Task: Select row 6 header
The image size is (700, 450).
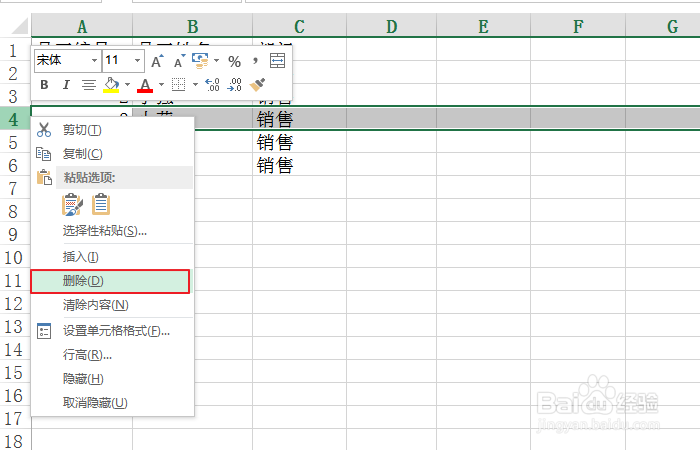Action: (x=15, y=165)
